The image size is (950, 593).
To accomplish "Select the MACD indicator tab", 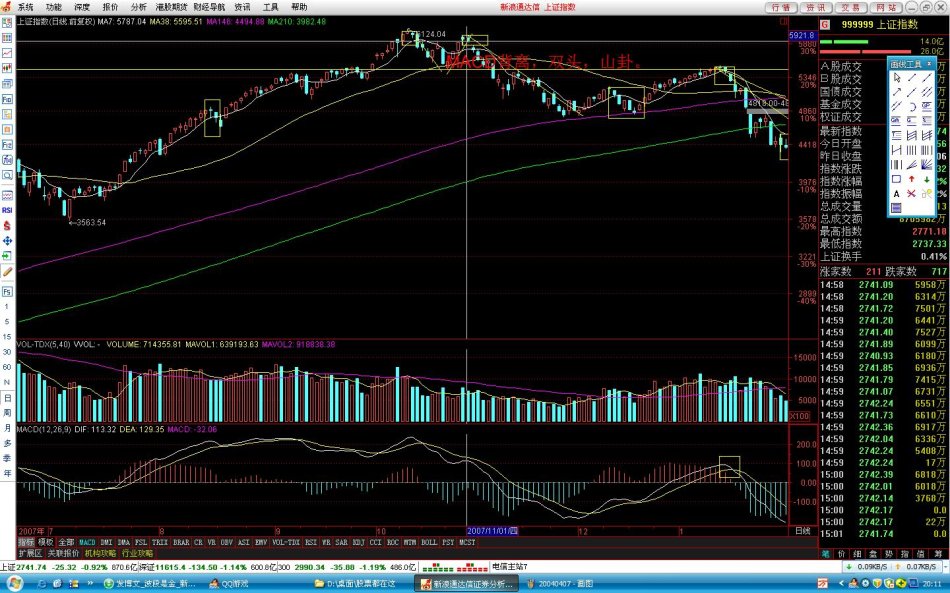I will click(x=87, y=542).
